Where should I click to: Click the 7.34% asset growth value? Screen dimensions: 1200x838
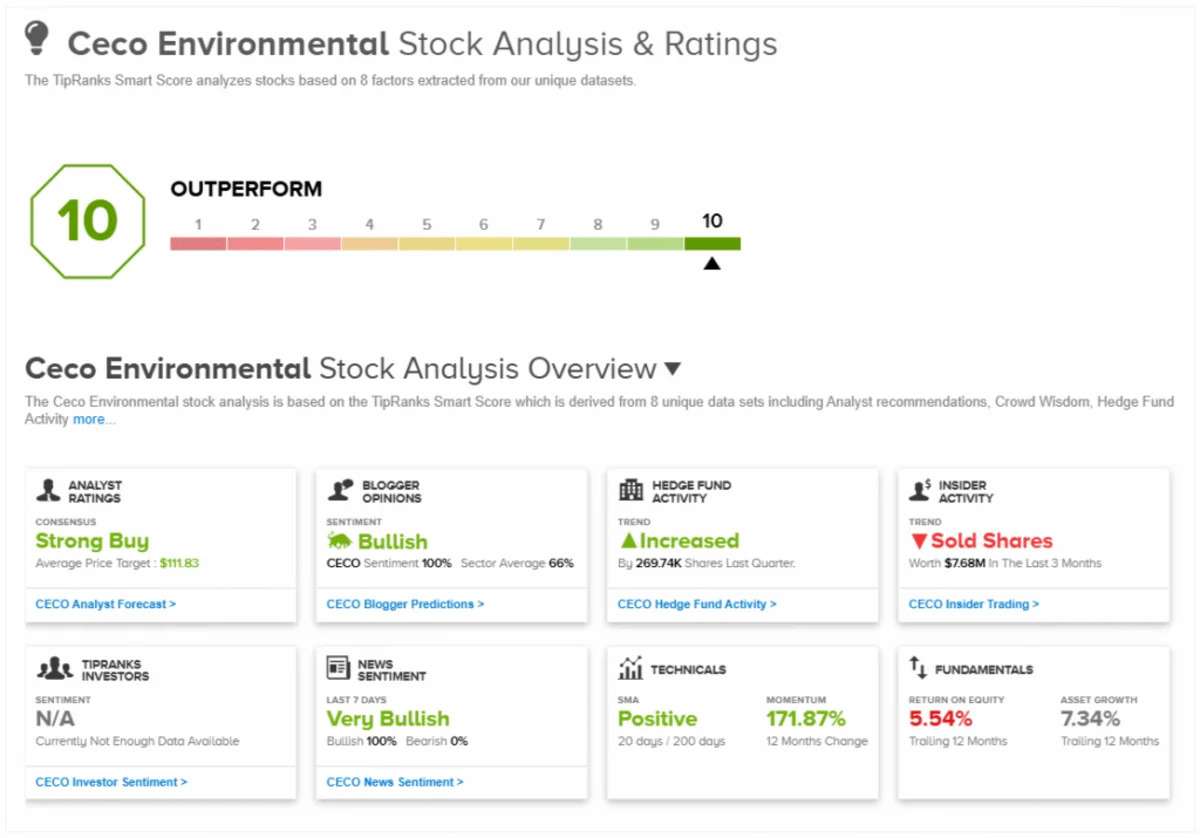pyautogui.click(x=1091, y=719)
